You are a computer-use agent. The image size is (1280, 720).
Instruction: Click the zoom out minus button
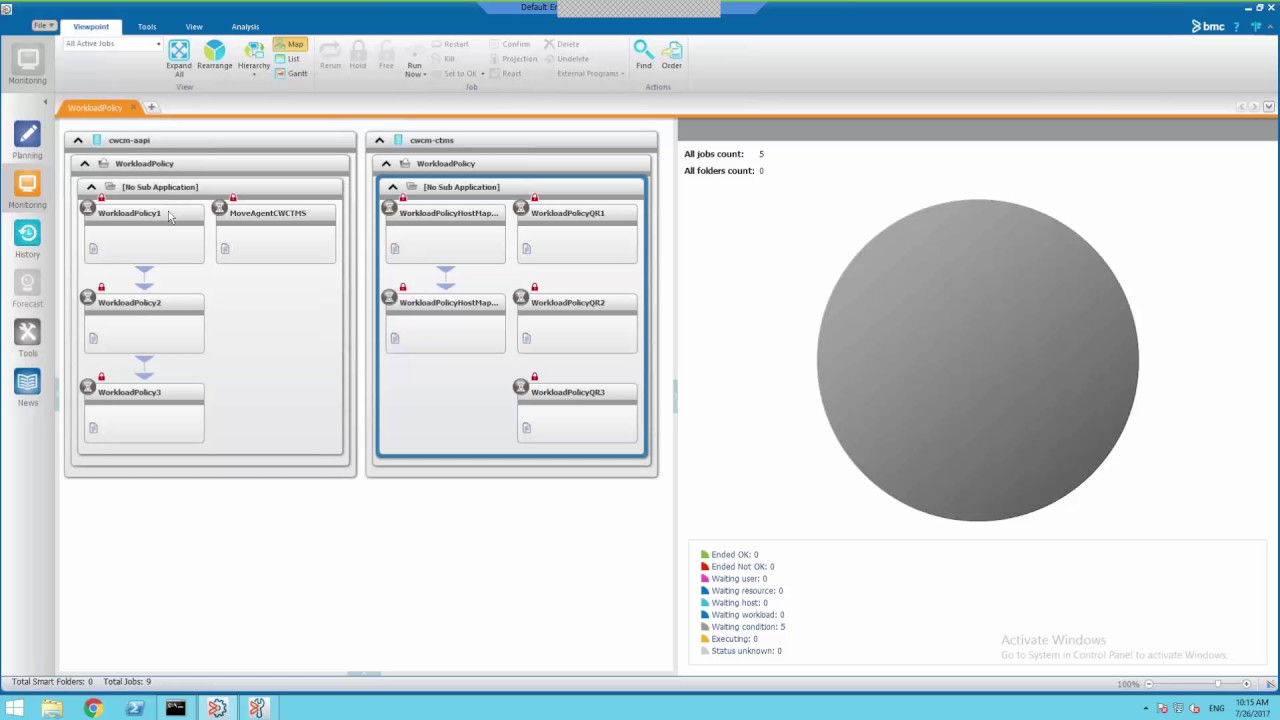pyautogui.click(x=1149, y=684)
